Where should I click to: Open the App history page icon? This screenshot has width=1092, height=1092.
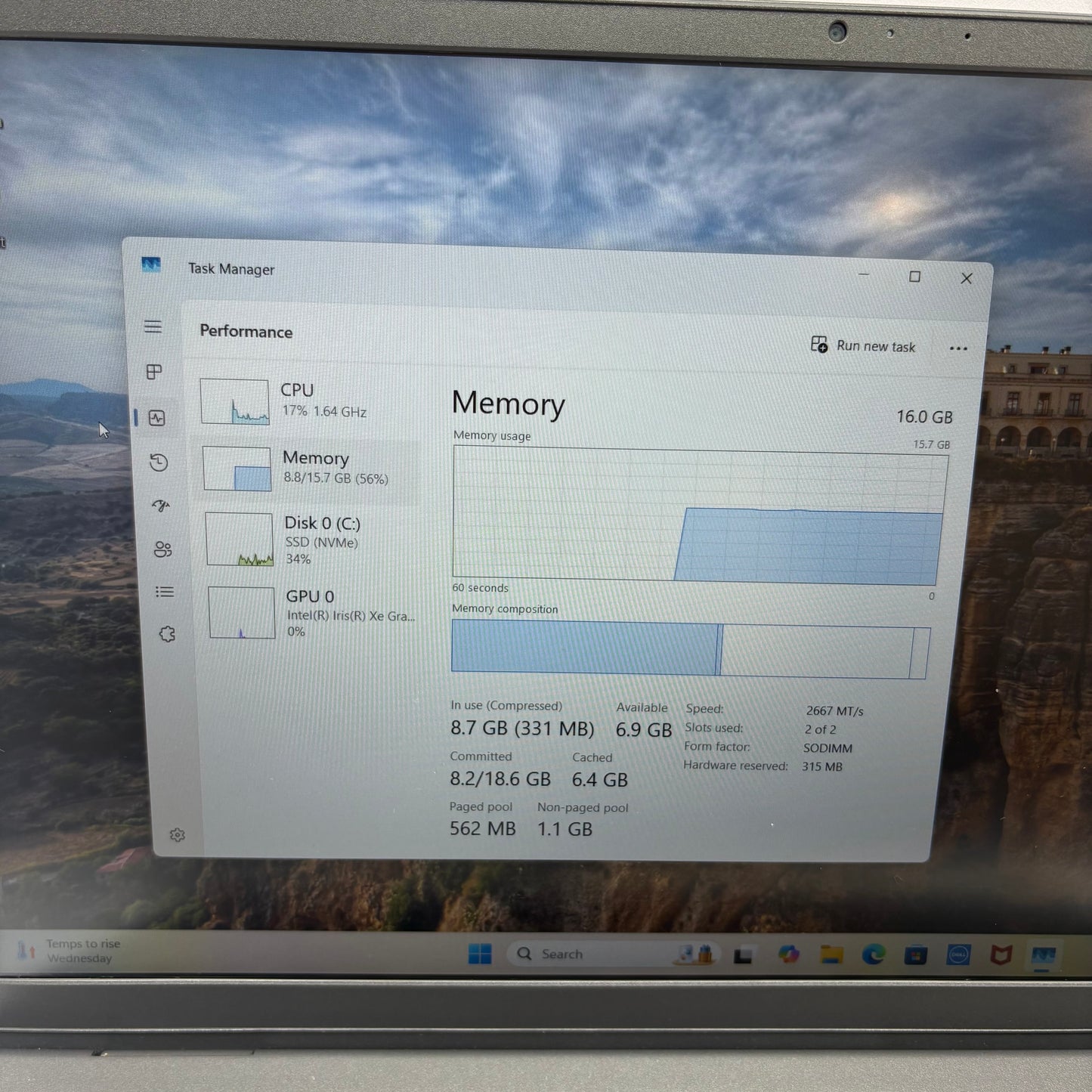pyautogui.click(x=159, y=462)
